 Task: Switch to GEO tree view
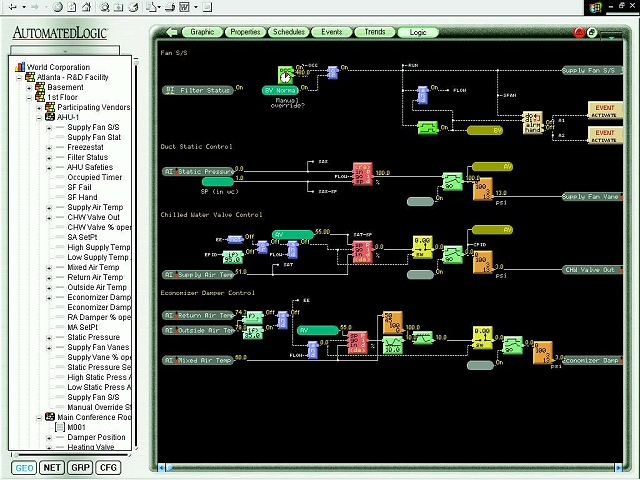[x=23, y=467]
